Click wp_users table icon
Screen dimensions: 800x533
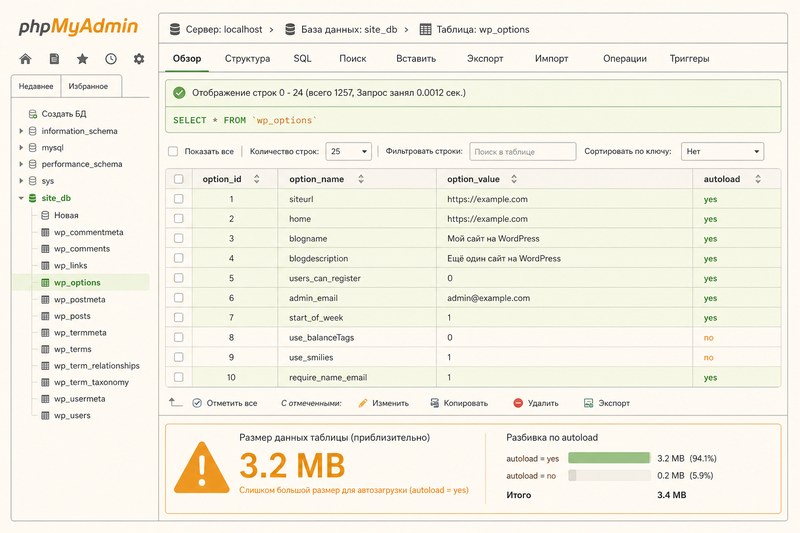point(45,415)
